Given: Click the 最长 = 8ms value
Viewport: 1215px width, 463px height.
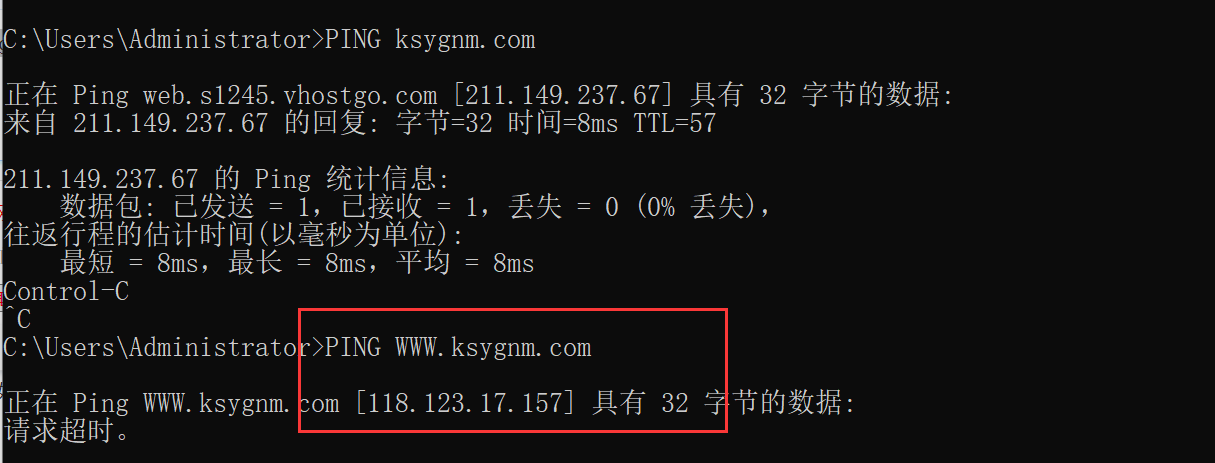Looking at the screenshot, I should pyautogui.click(x=297, y=264).
